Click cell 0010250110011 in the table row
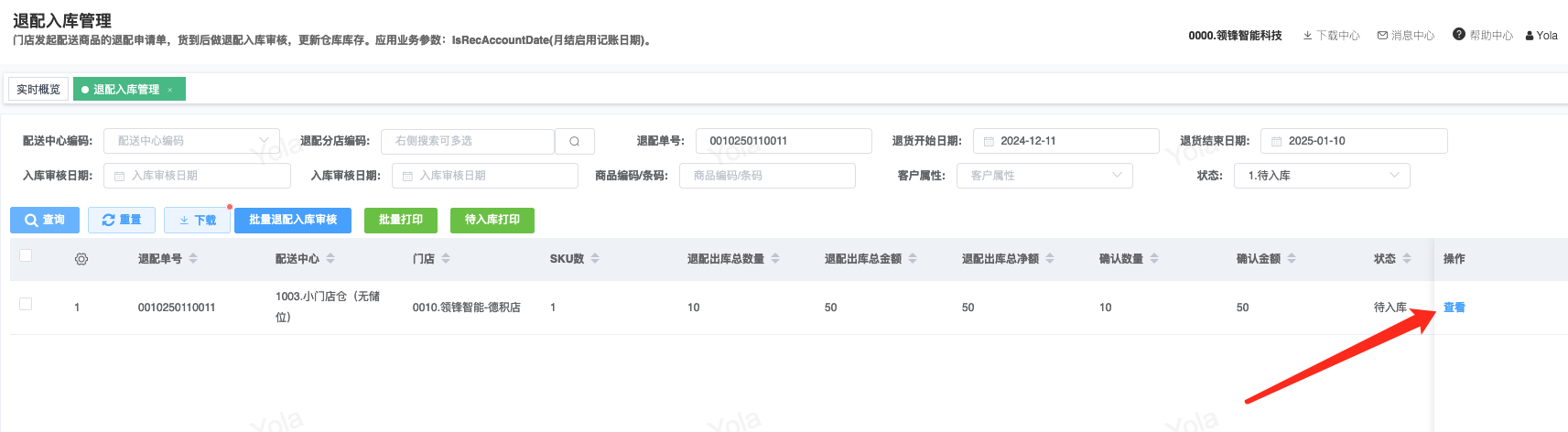 (177, 308)
